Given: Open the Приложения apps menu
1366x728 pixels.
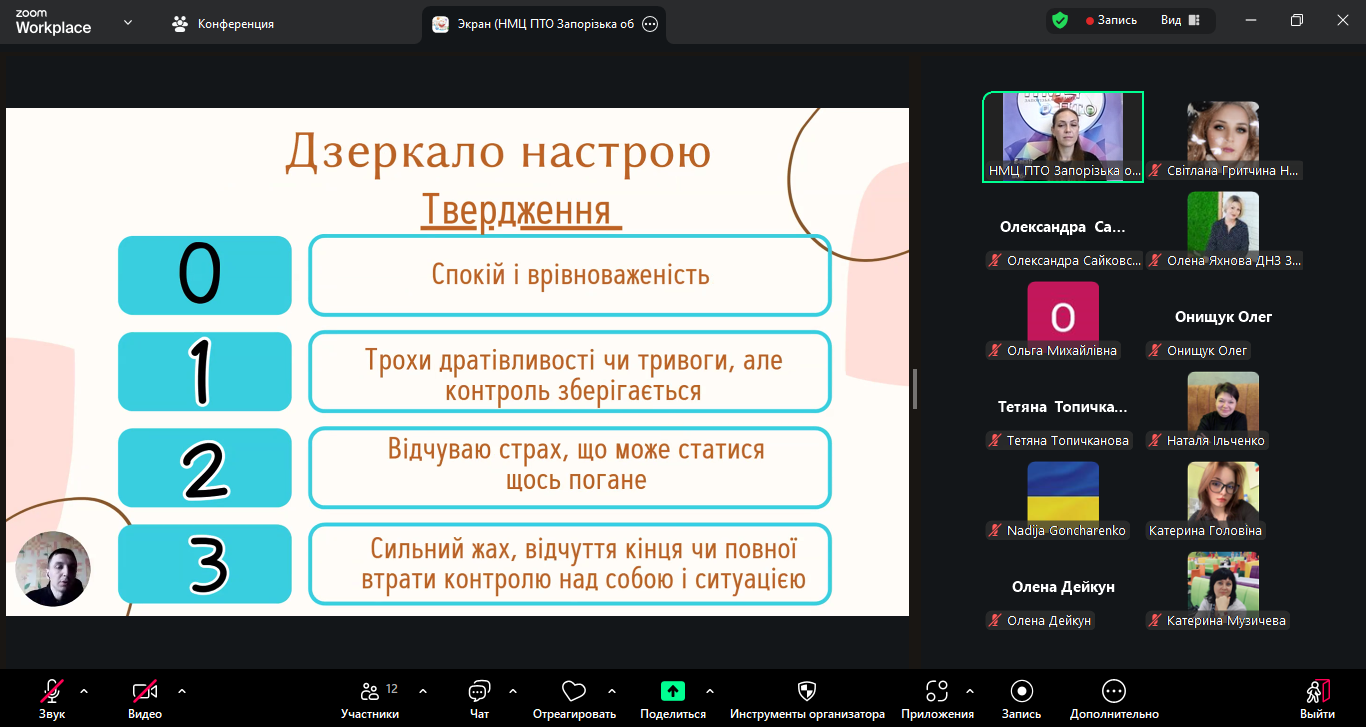Looking at the screenshot, I should click(937, 698).
